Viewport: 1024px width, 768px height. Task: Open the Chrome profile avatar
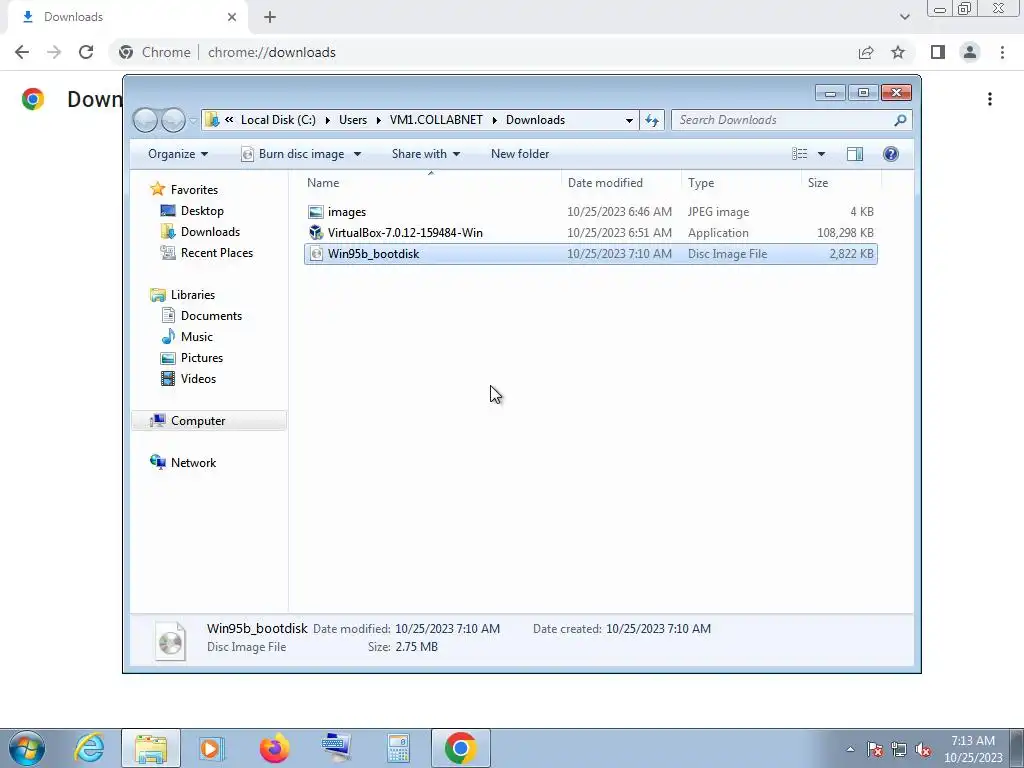[x=970, y=52]
